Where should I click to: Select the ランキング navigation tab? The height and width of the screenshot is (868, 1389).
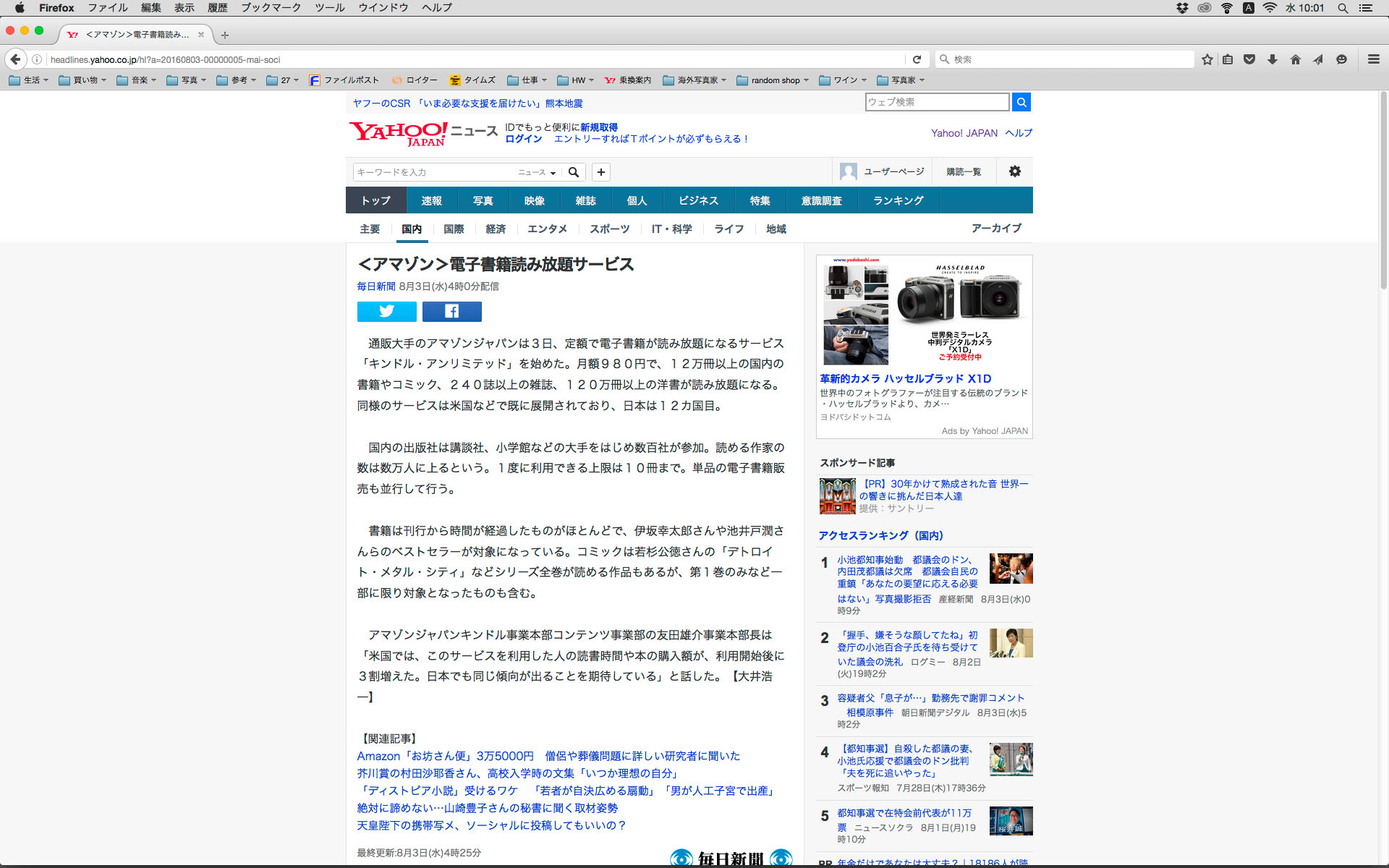tap(898, 200)
